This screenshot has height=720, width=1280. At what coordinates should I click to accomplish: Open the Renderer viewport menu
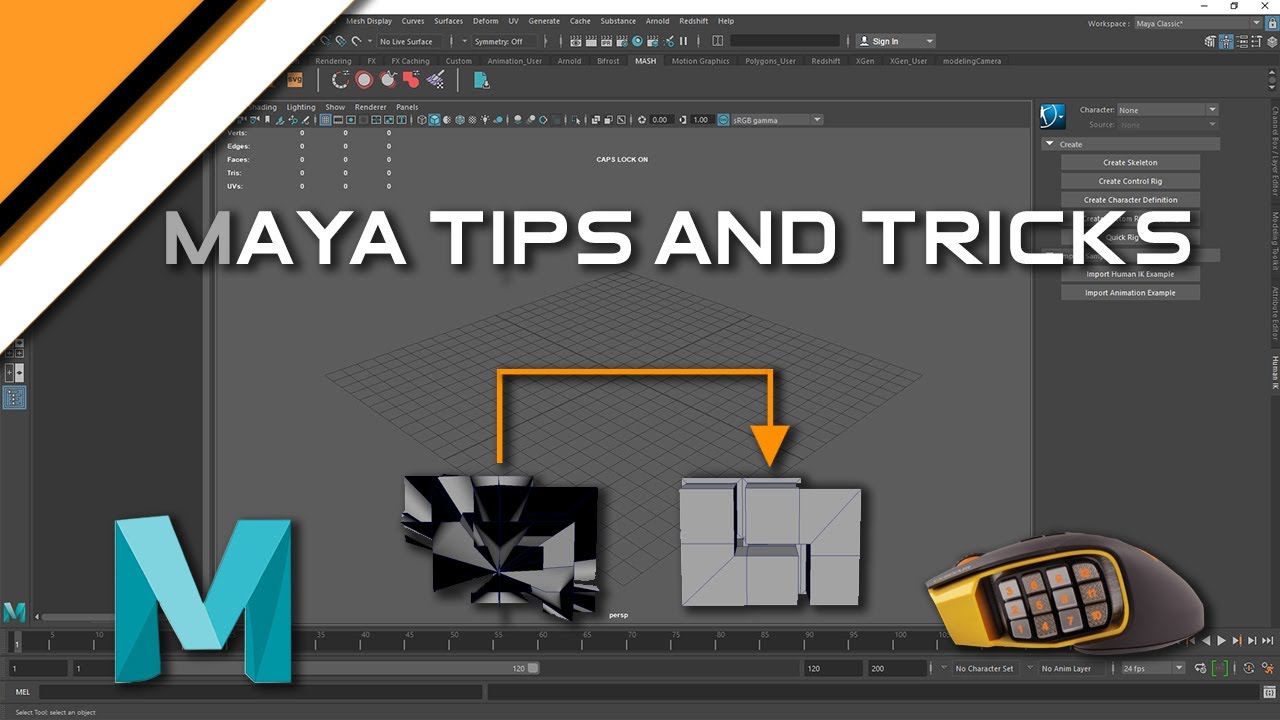[x=370, y=107]
